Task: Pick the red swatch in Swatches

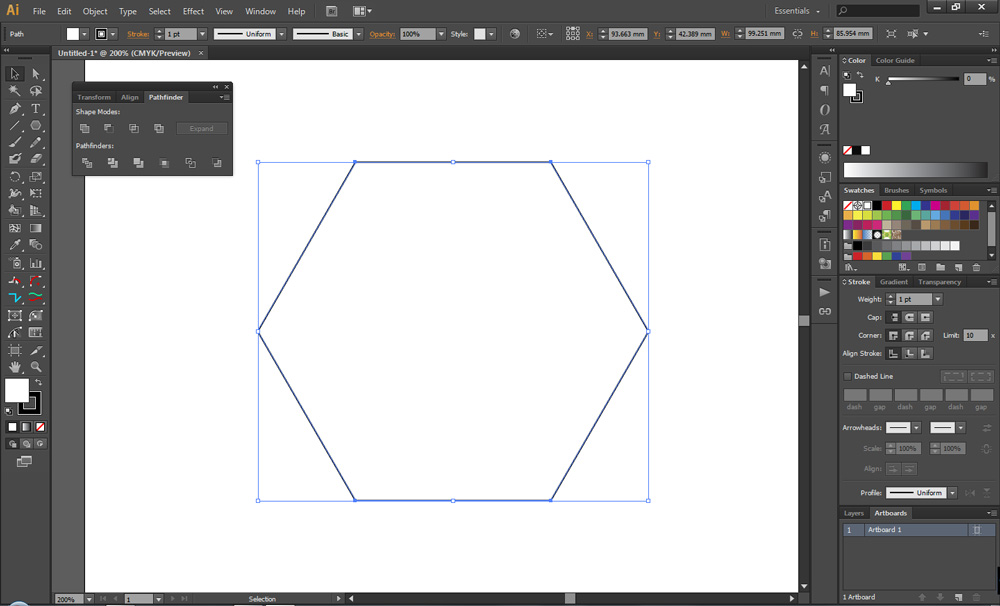Action: pos(886,205)
